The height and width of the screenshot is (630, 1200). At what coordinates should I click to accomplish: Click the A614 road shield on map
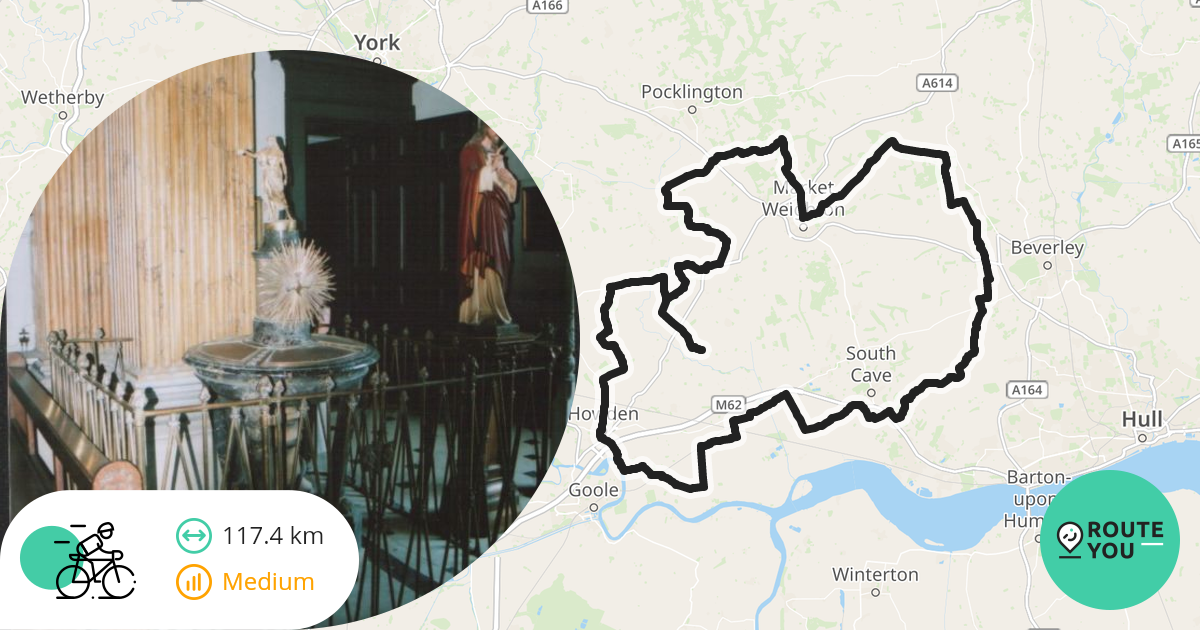tap(936, 84)
